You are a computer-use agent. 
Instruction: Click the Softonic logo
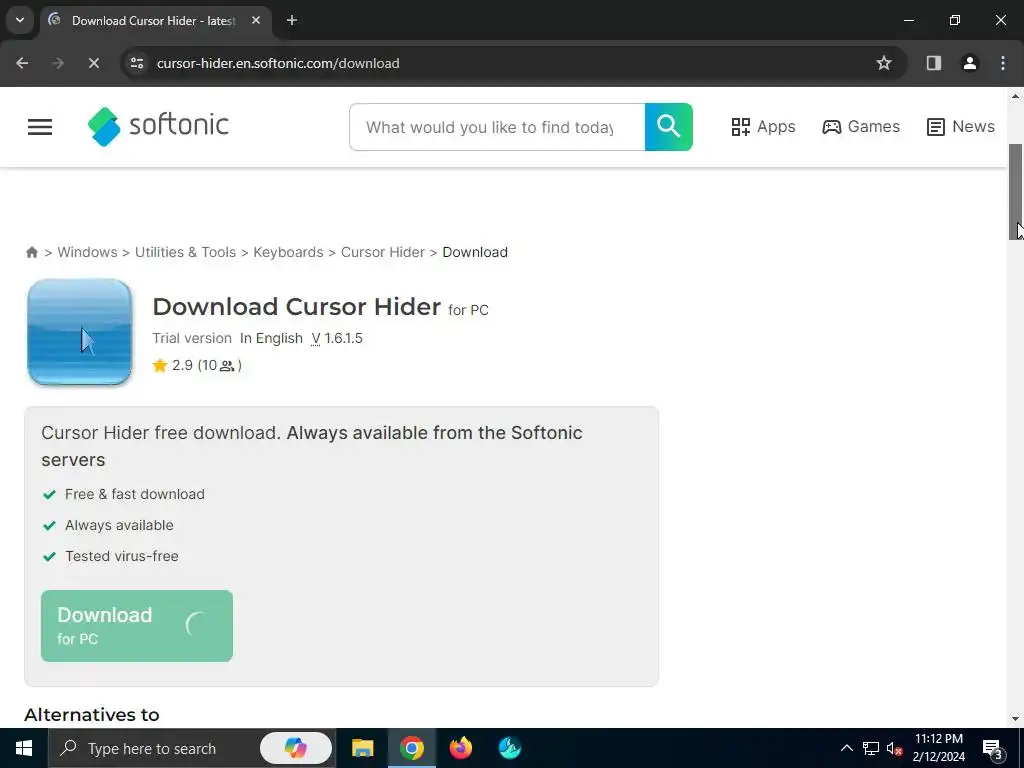[158, 126]
